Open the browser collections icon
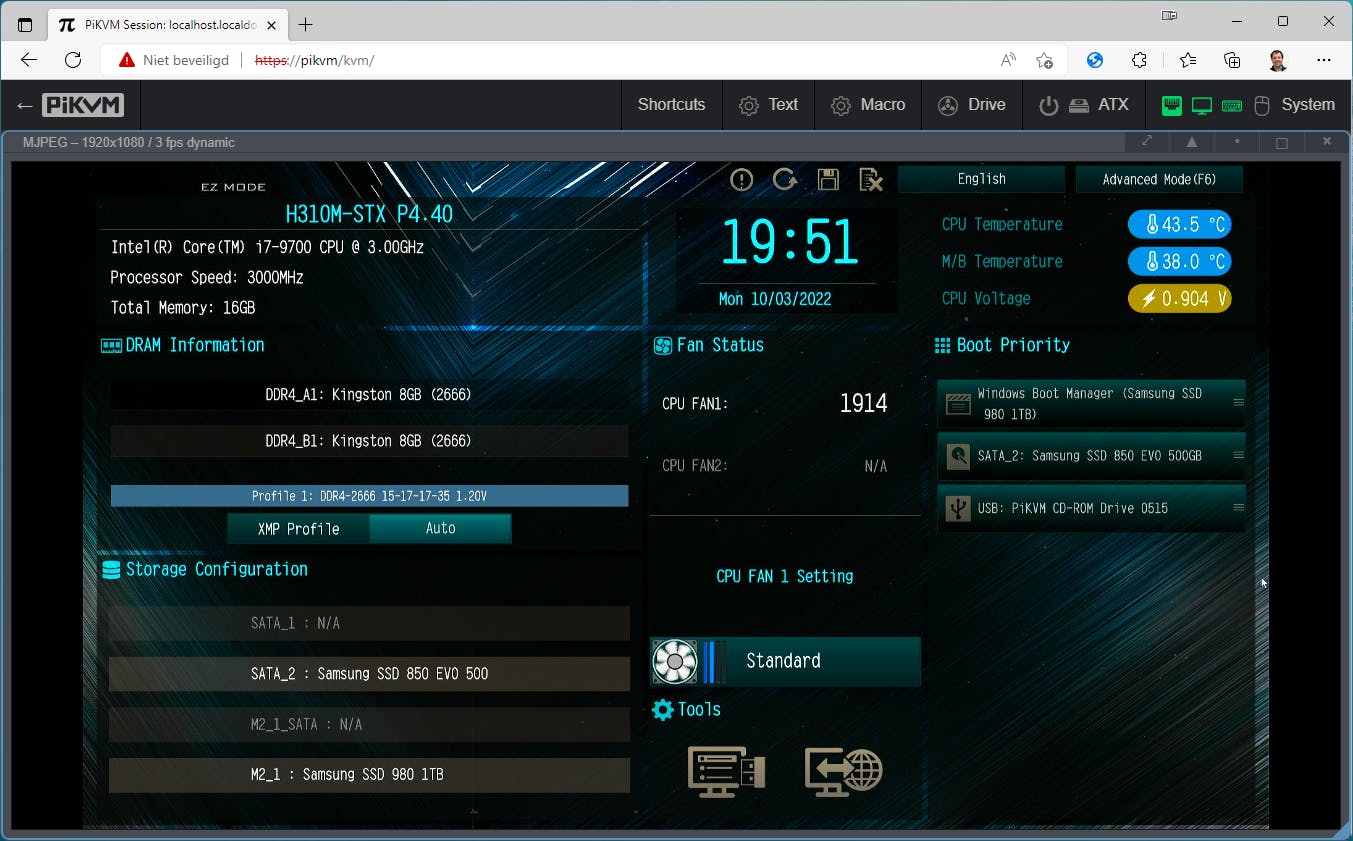 pyautogui.click(x=1232, y=60)
